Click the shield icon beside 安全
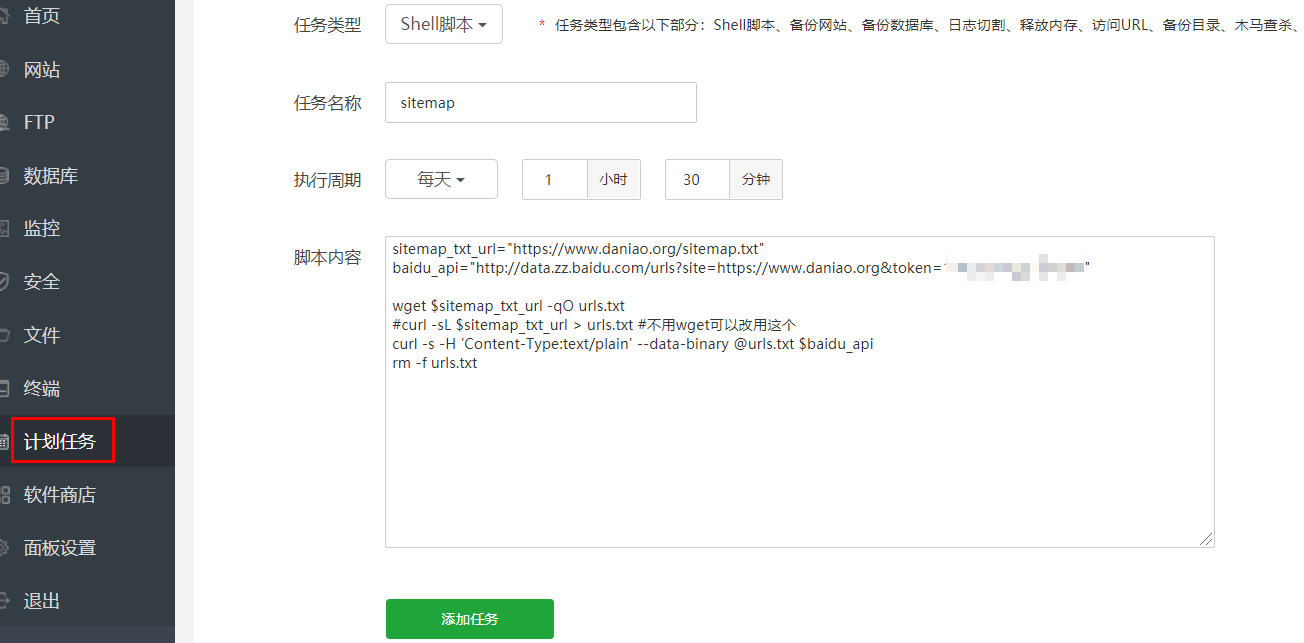Screen dimensions: 1304x643 point(4,282)
